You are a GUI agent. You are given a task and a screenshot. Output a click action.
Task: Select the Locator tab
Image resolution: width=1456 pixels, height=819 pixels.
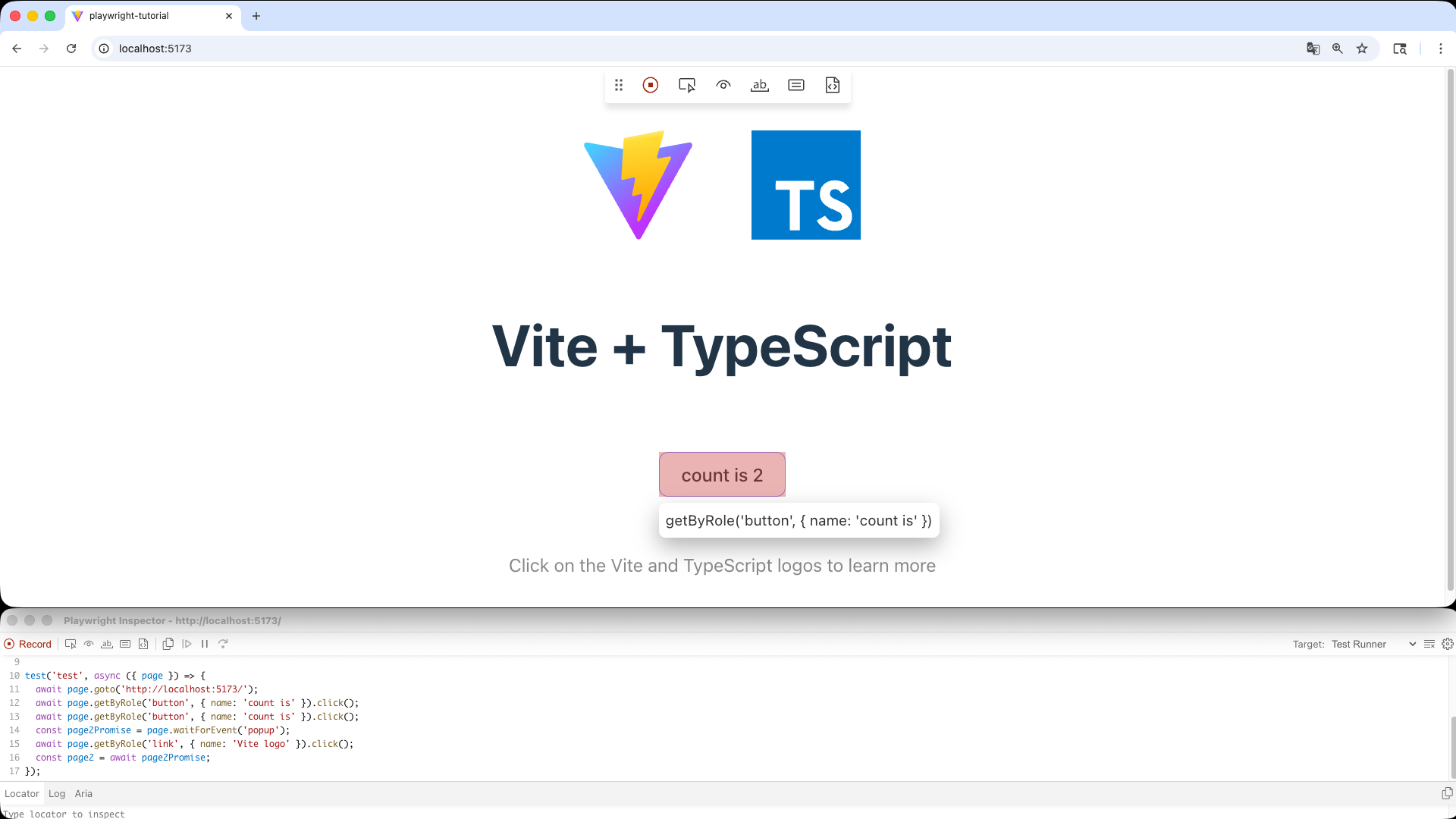pyautogui.click(x=22, y=793)
